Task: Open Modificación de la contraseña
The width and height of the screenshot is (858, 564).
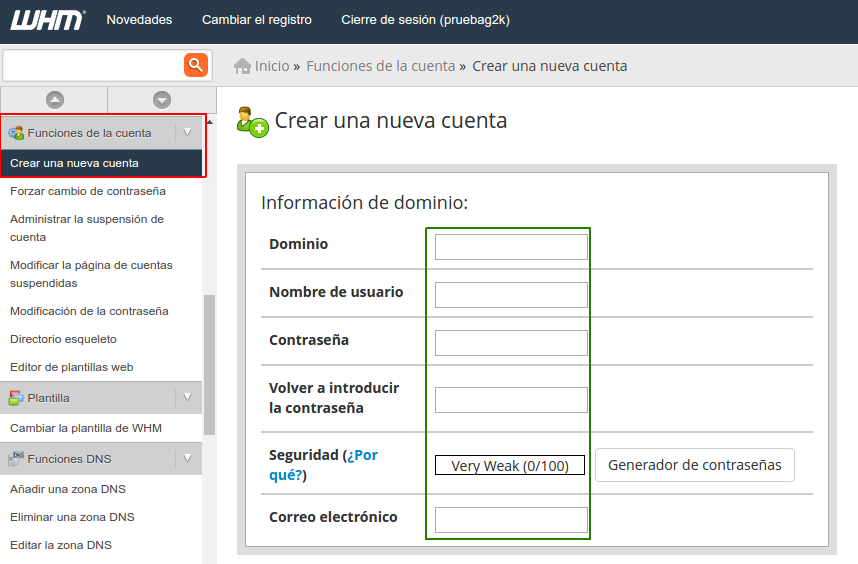Action: pos(89,311)
